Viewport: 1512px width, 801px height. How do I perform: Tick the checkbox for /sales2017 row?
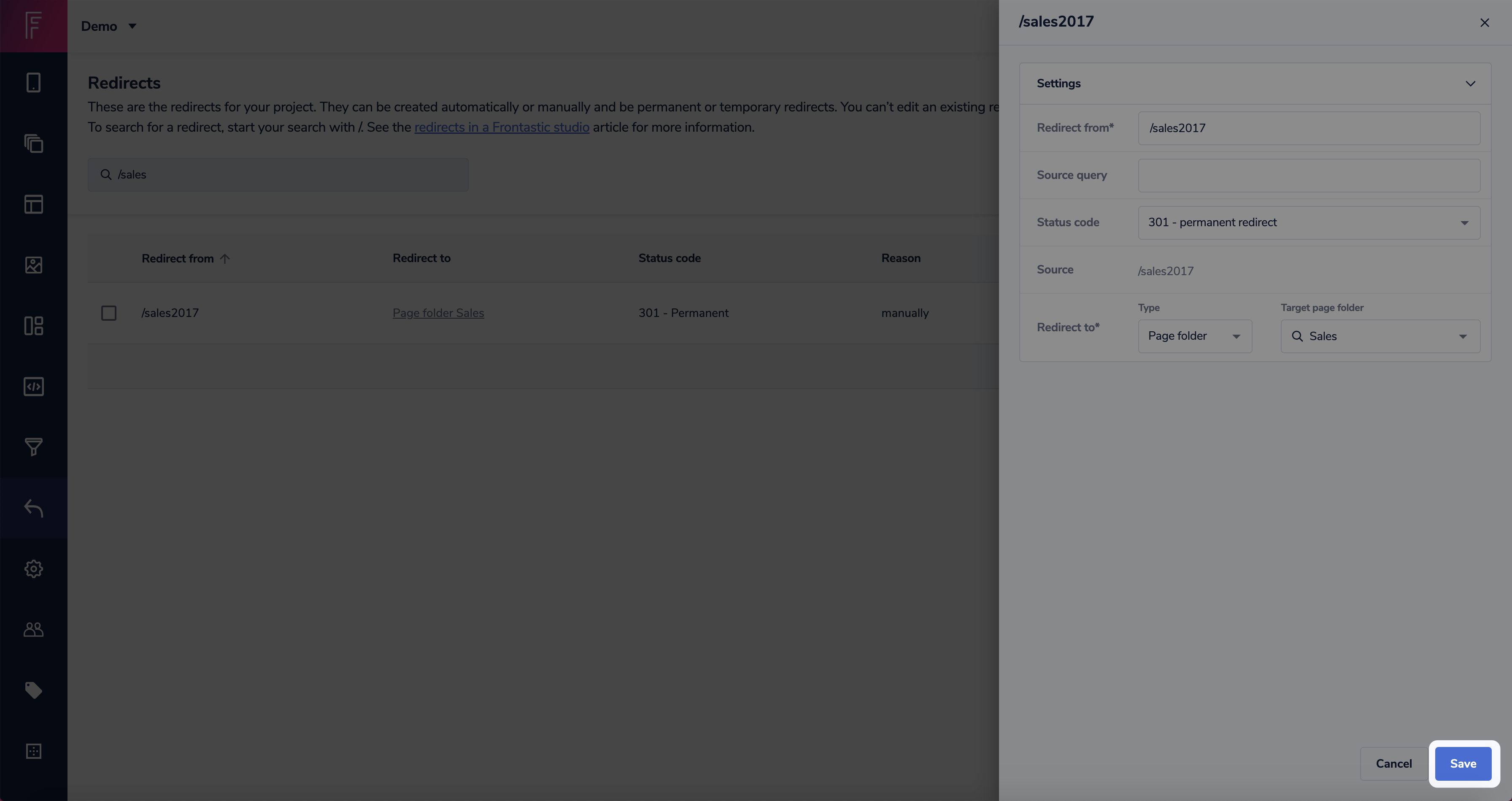coord(108,313)
